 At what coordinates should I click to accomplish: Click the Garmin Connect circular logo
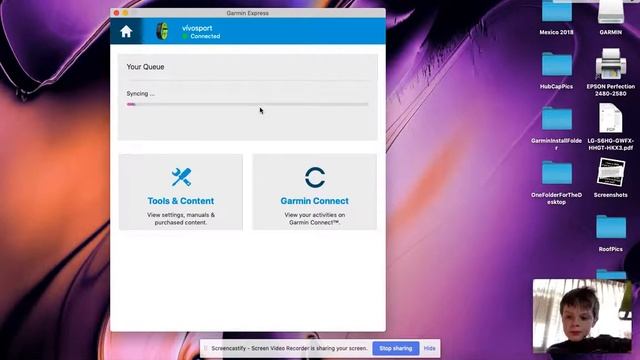pos(315,177)
